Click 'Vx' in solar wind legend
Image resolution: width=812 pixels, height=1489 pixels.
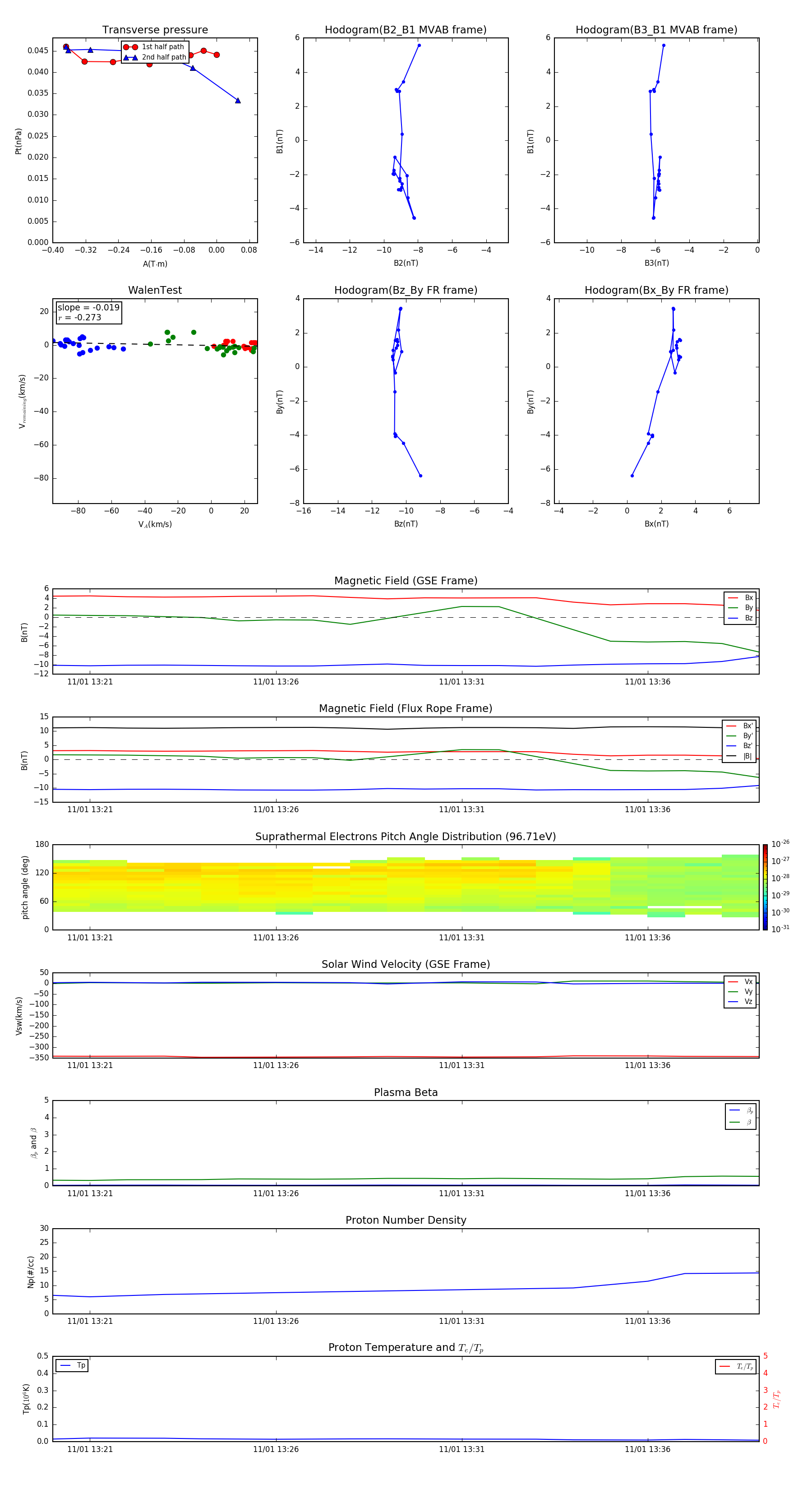click(x=740, y=981)
